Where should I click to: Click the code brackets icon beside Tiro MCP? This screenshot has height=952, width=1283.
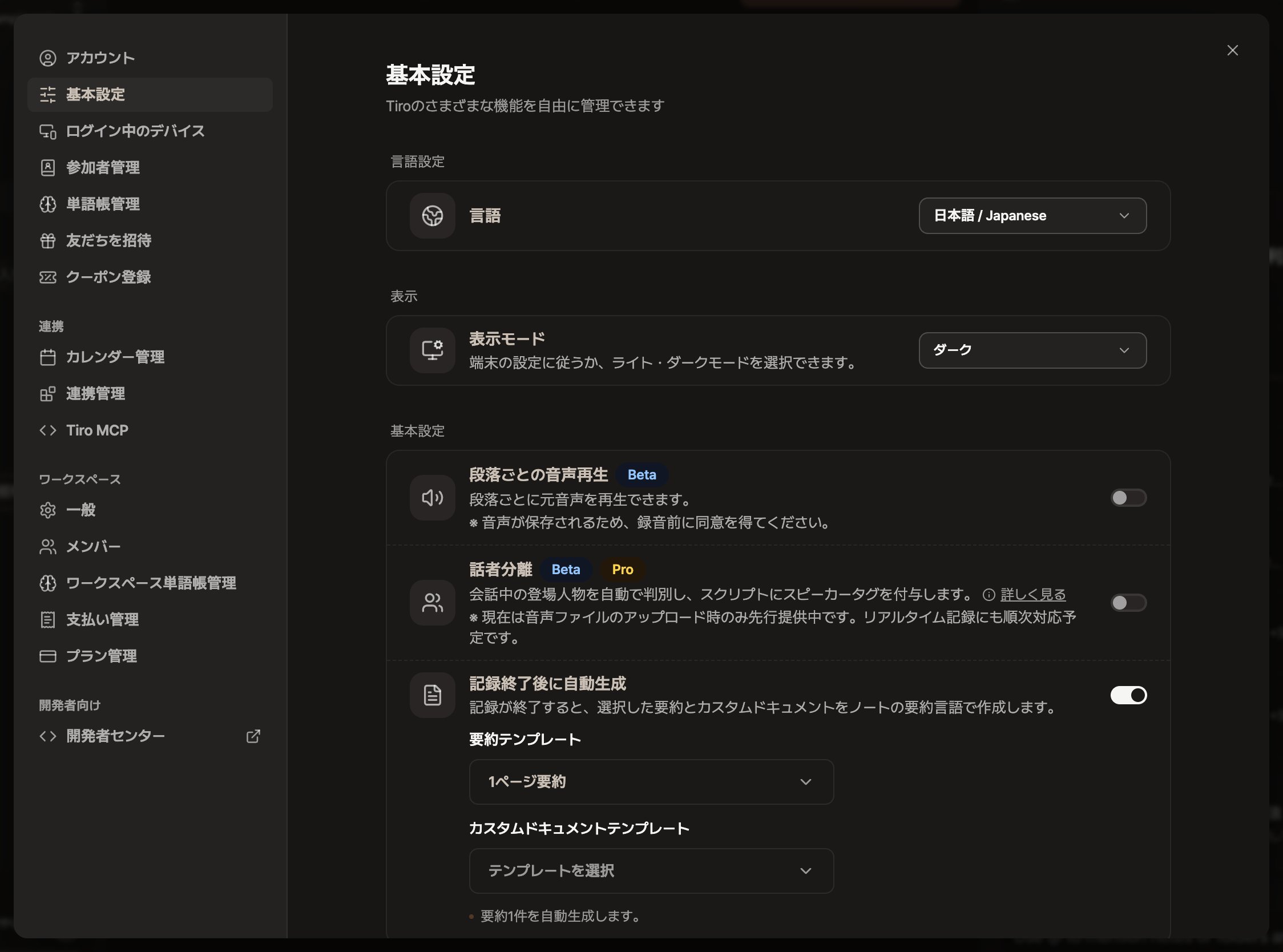point(48,430)
